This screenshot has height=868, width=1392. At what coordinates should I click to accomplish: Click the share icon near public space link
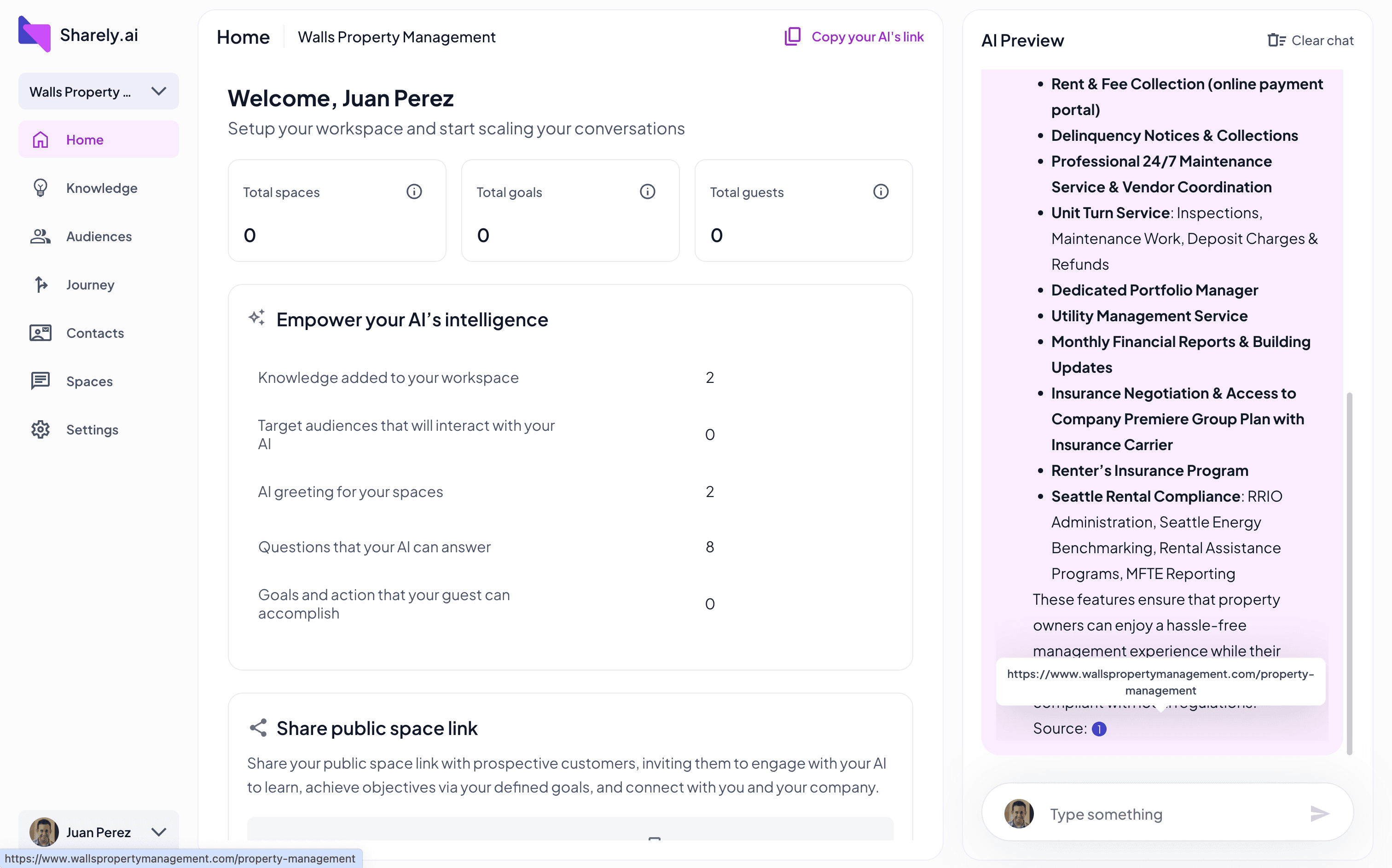pos(258,728)
